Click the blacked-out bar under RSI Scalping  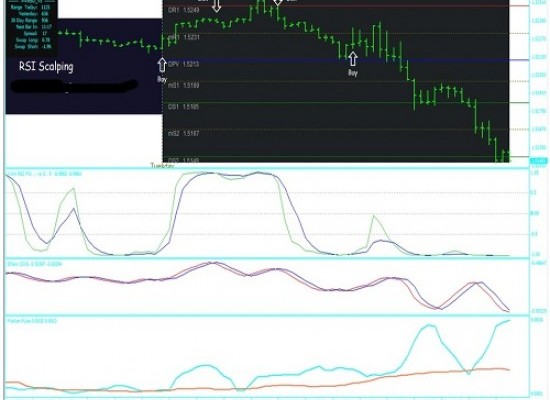coord(74,86)
